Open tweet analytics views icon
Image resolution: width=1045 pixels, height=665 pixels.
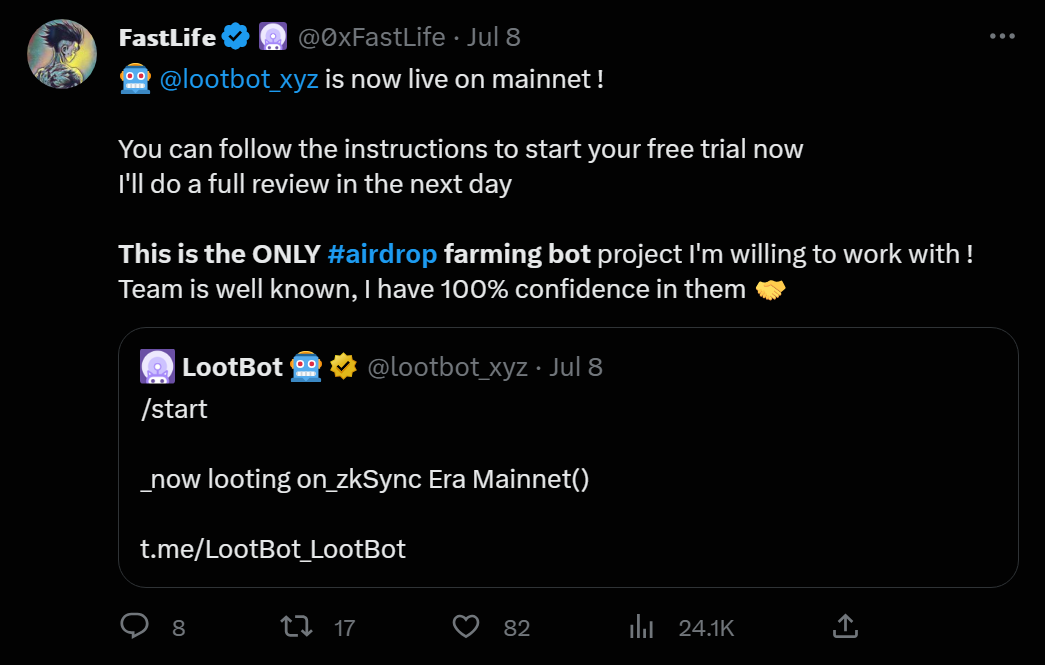640,627
